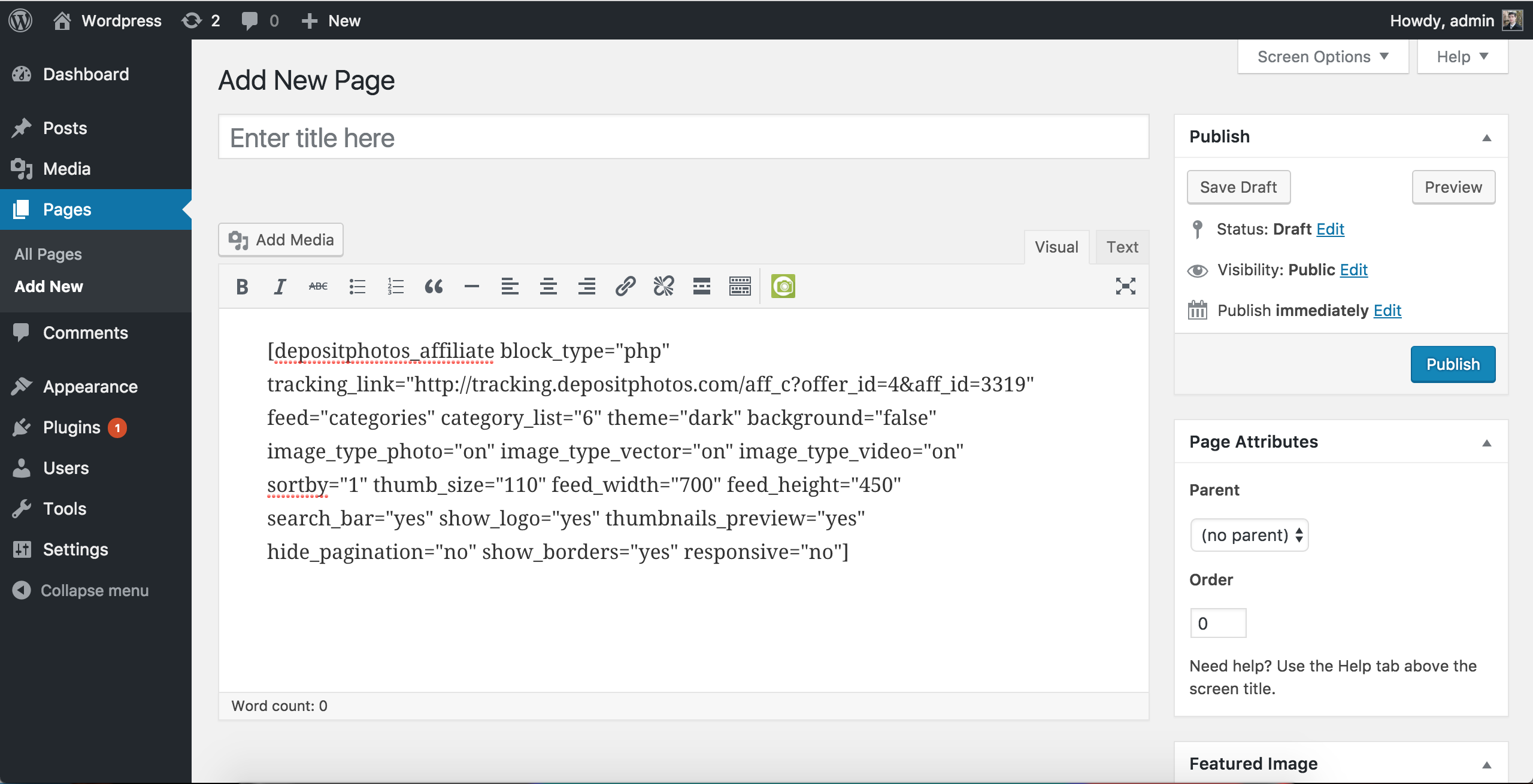
Task: Click the Preview button
Action: [1453, 187]
